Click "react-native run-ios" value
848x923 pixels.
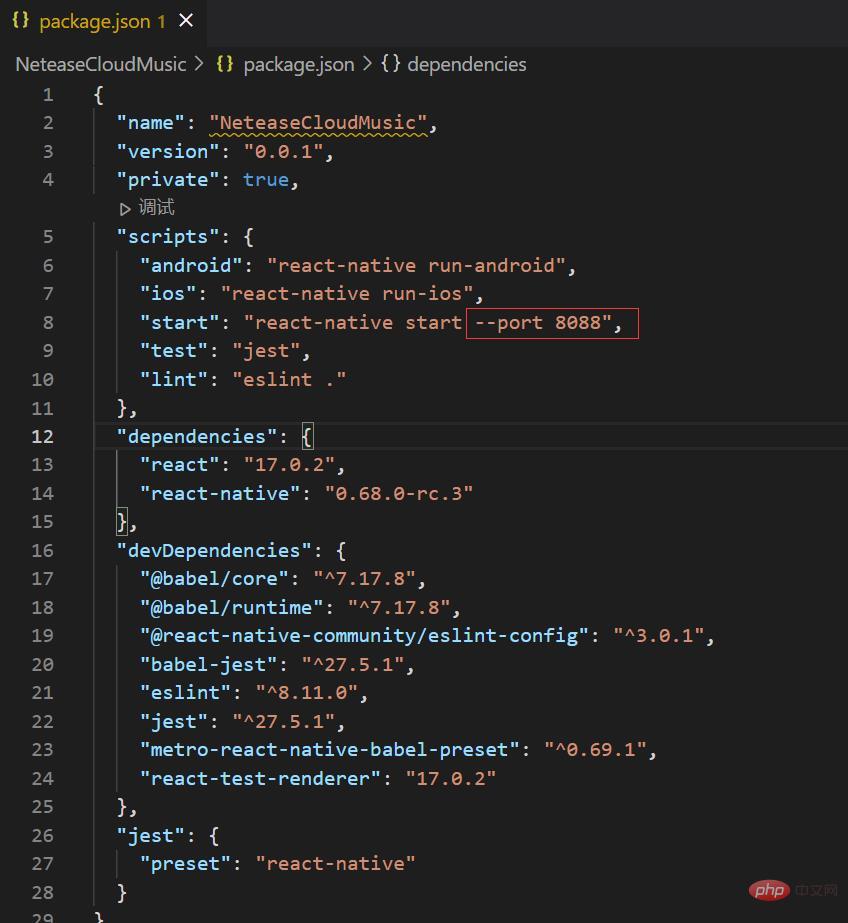347,294
